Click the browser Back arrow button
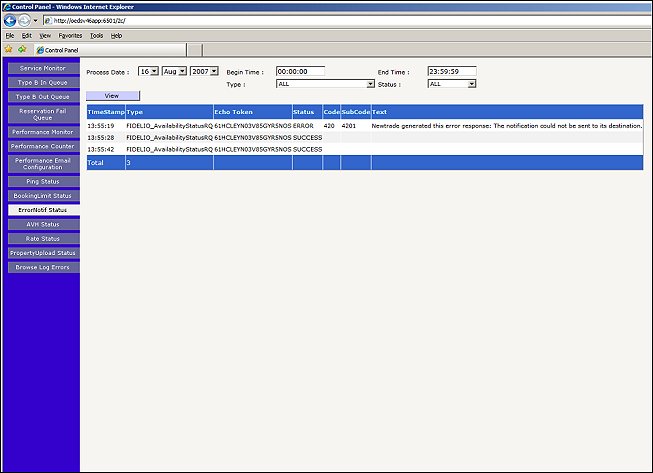 (x=11, y=20)
